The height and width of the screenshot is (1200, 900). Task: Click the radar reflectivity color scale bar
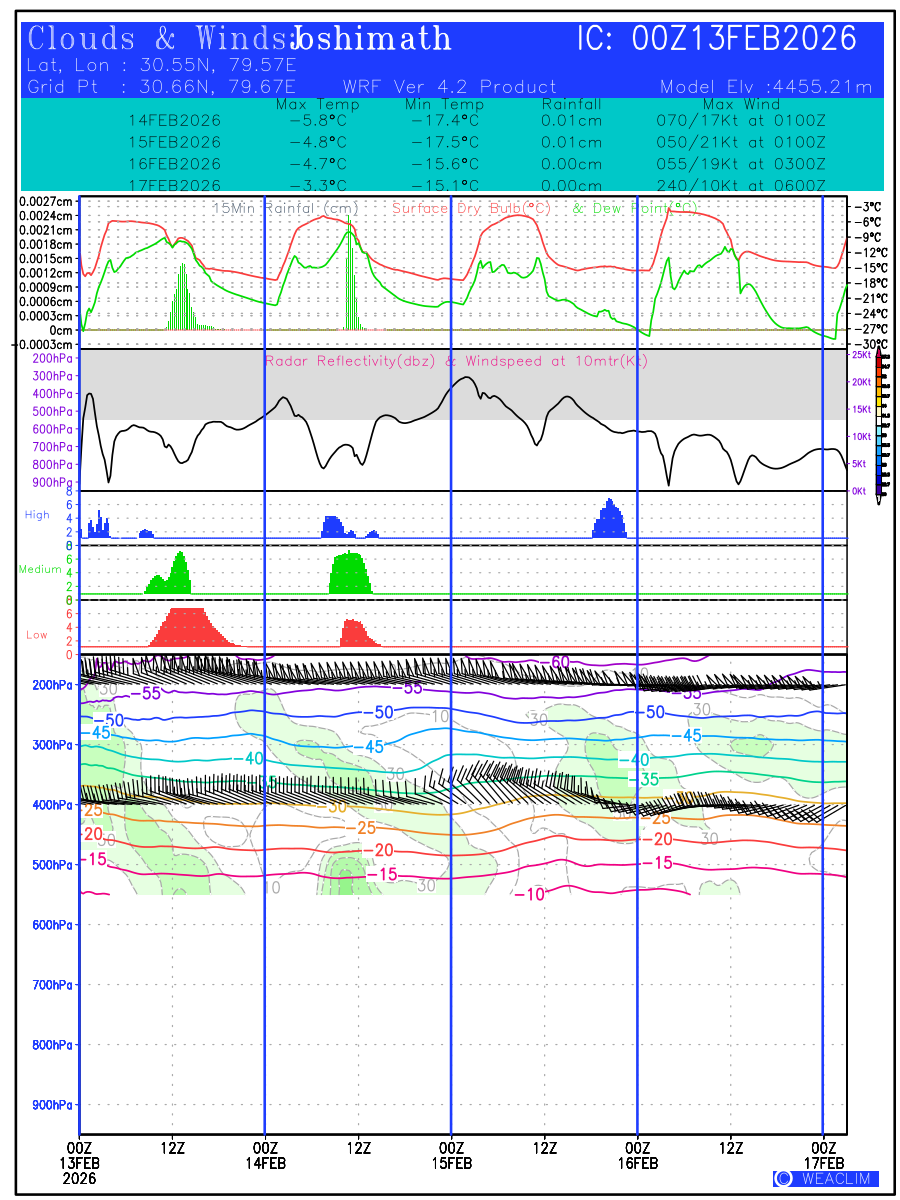(880, 422)
